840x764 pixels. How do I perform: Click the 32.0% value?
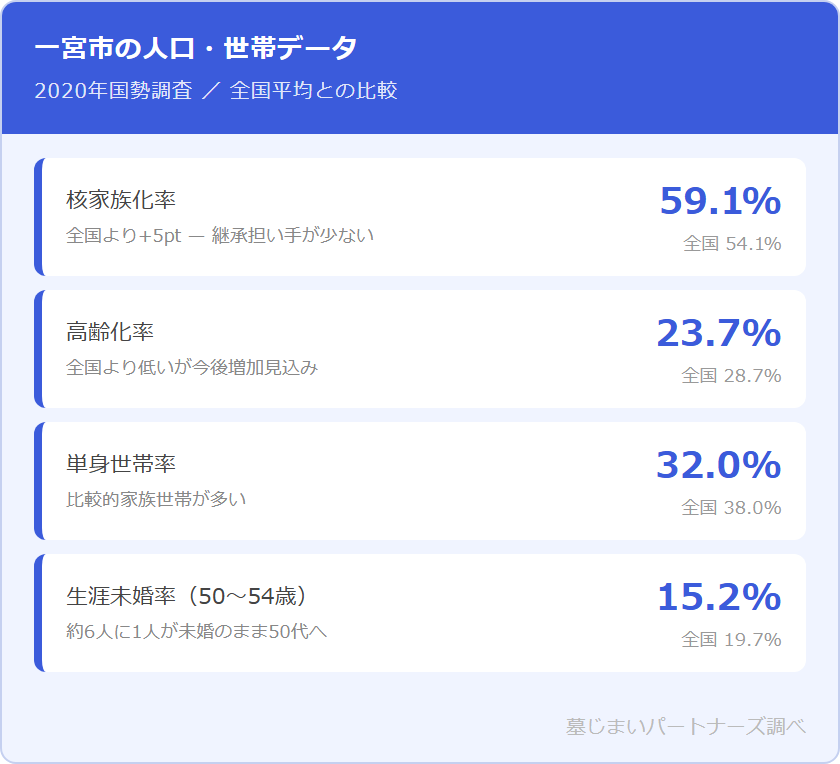(717, 465)
